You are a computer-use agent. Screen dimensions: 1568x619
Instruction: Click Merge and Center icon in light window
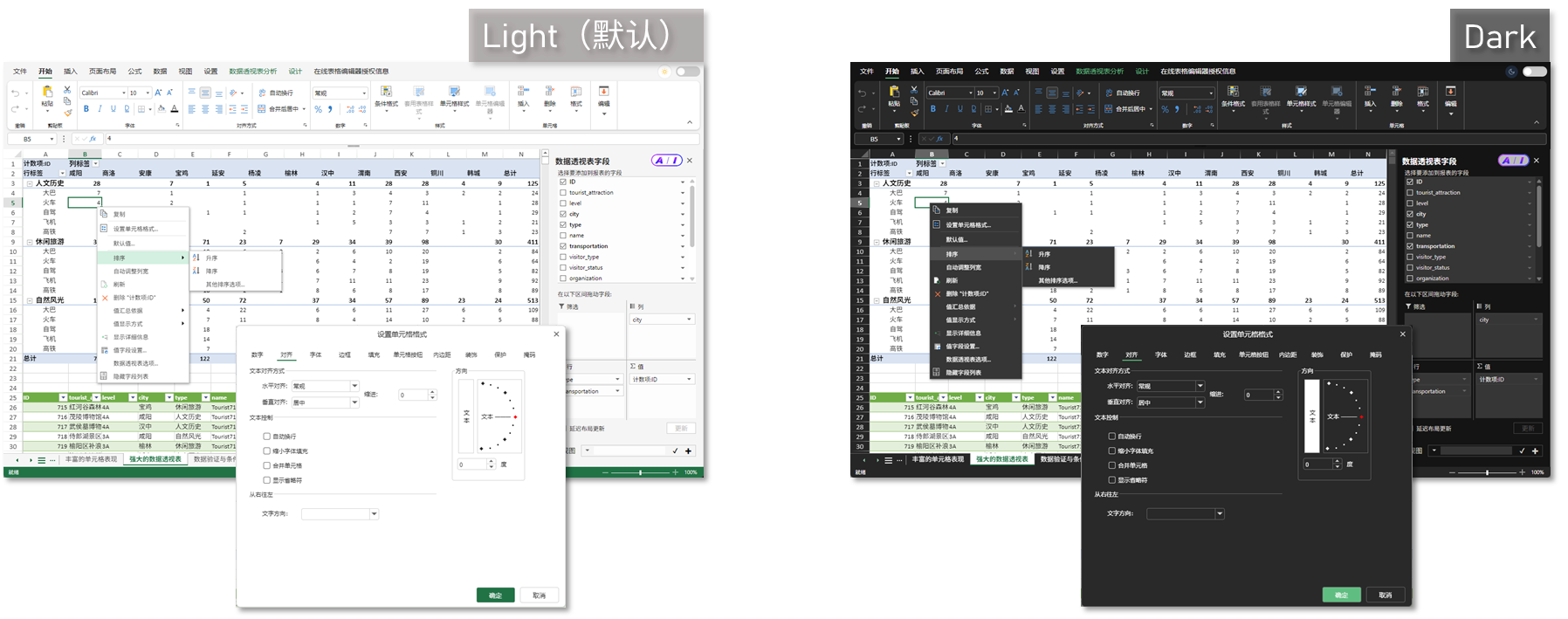[x=261, y=109]
